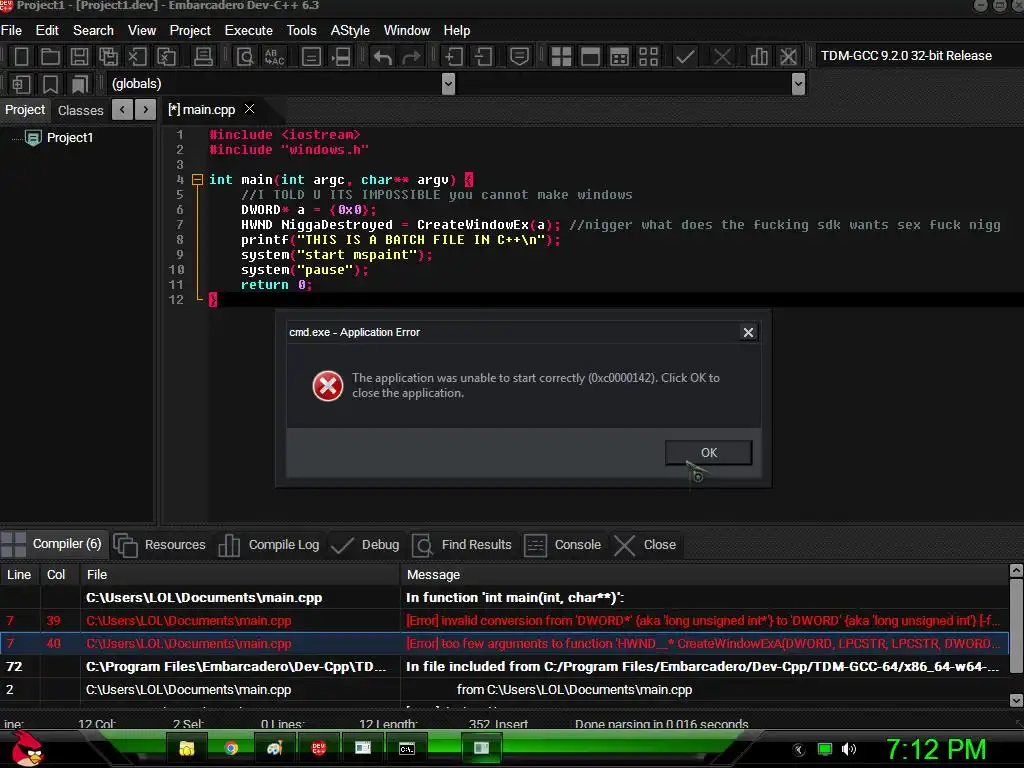Click the Toggle Comment toolbar icon

point(519,57)
